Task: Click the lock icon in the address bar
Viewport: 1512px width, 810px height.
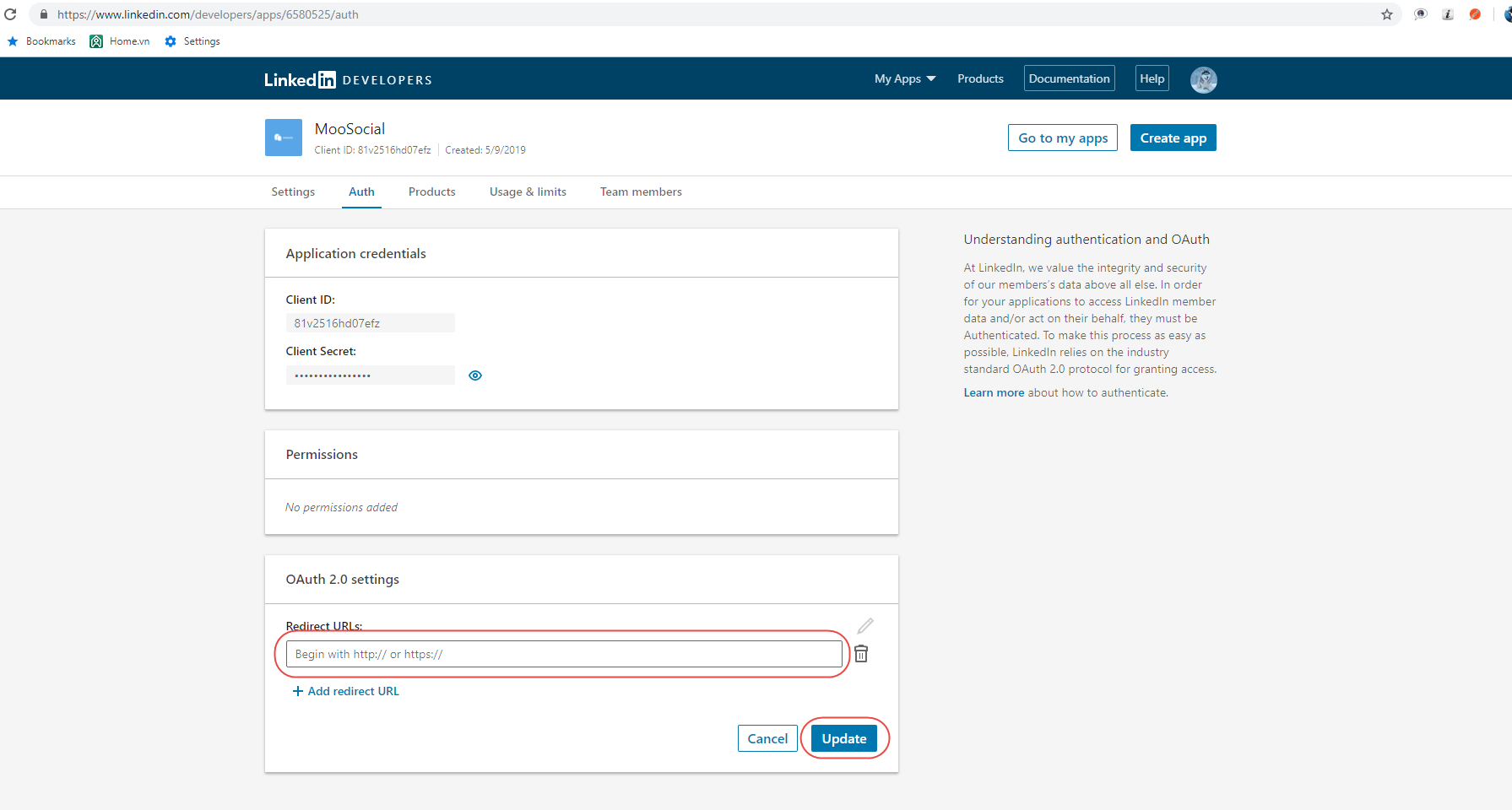Action: 44,14
